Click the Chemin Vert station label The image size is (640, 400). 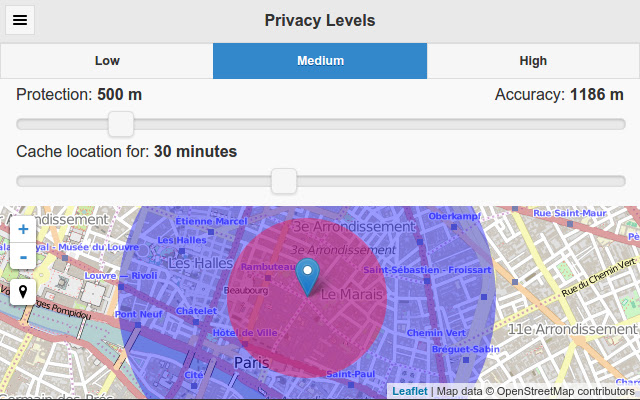[x=436, y=333]
